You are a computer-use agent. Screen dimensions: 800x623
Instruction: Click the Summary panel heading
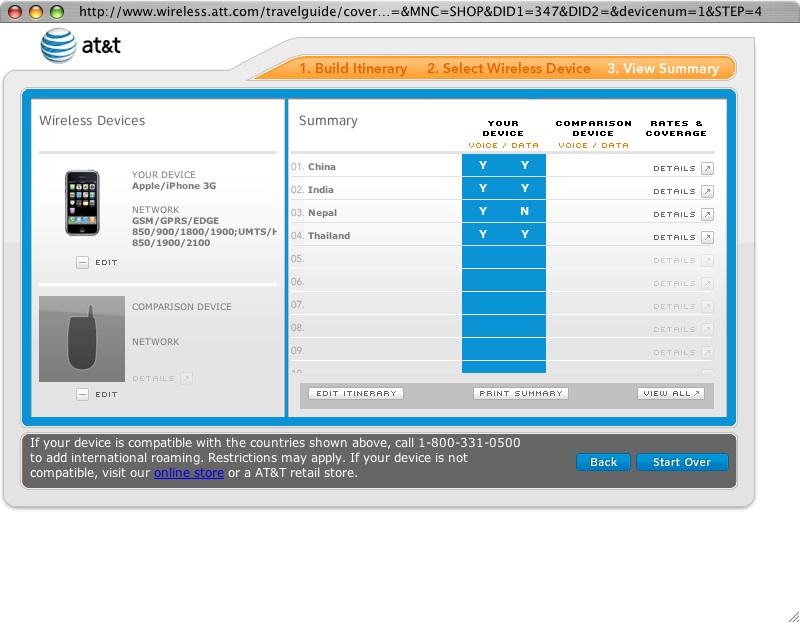[x=328, y=120]
